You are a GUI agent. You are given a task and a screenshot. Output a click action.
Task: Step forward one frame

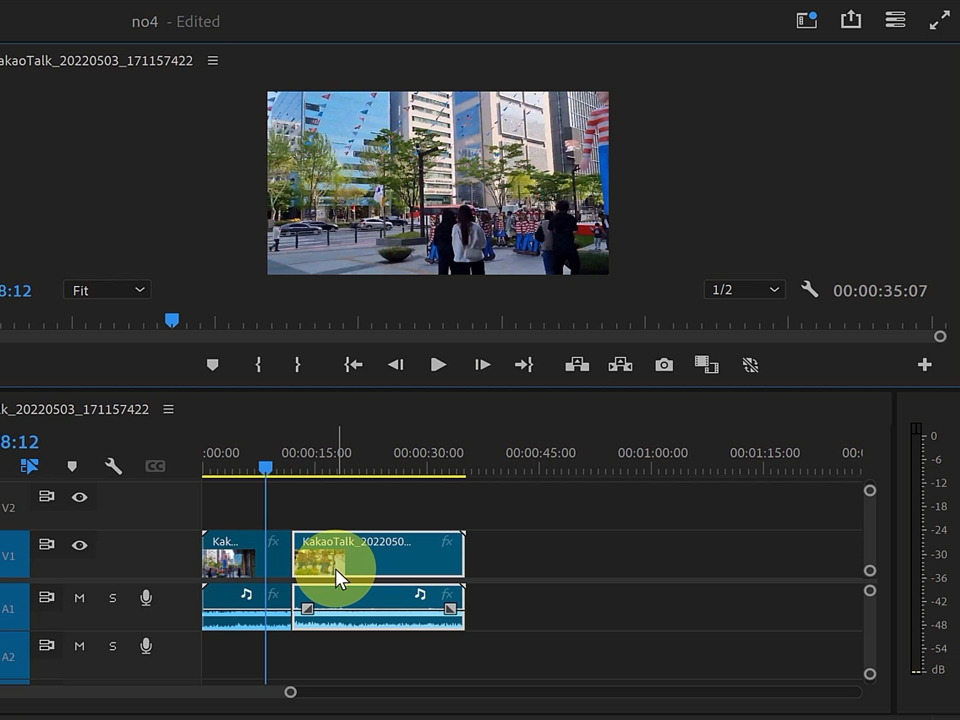pos(482,365)
